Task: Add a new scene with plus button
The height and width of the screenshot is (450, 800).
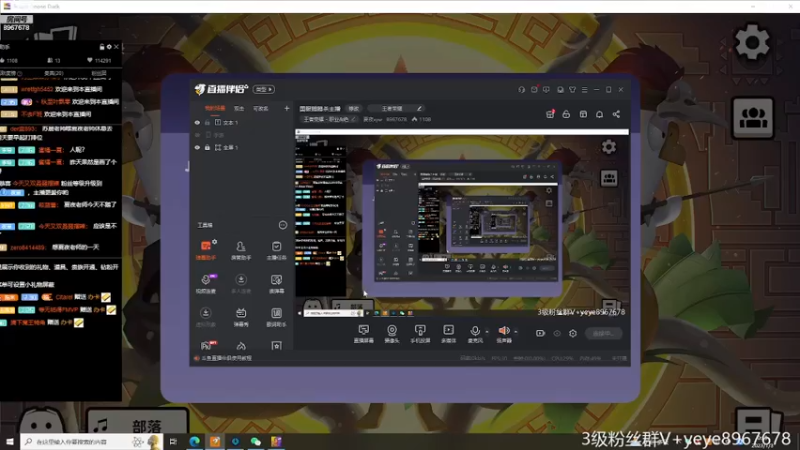Action: tap(287, 108)
